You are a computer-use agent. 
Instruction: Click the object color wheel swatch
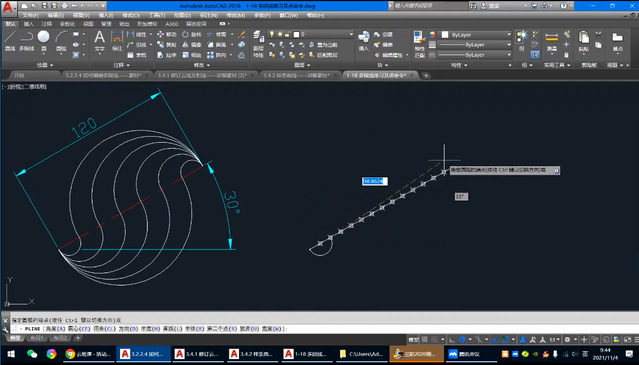(432, 35)
